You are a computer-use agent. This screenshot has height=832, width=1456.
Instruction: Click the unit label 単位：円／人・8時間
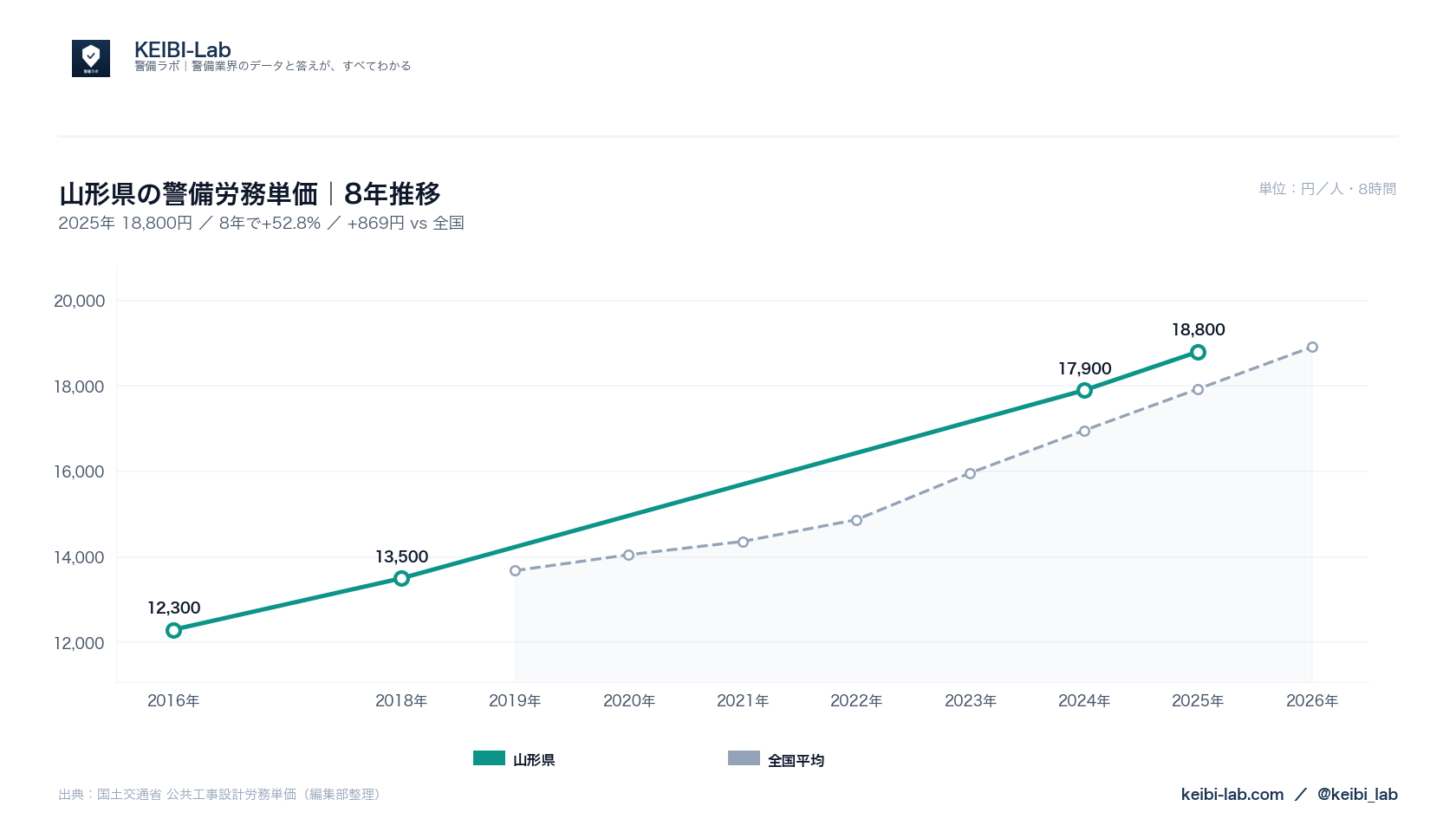[1328, 188]
